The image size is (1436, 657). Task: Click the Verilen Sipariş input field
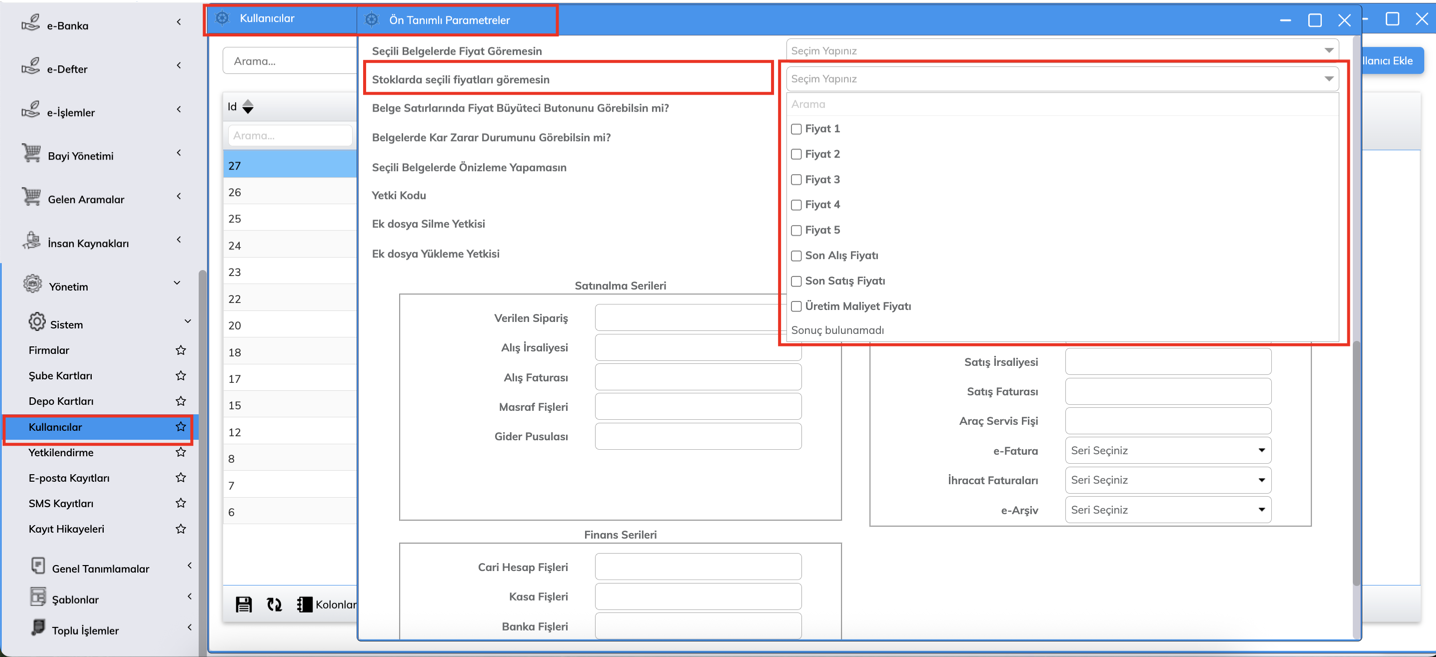point(697,318)
